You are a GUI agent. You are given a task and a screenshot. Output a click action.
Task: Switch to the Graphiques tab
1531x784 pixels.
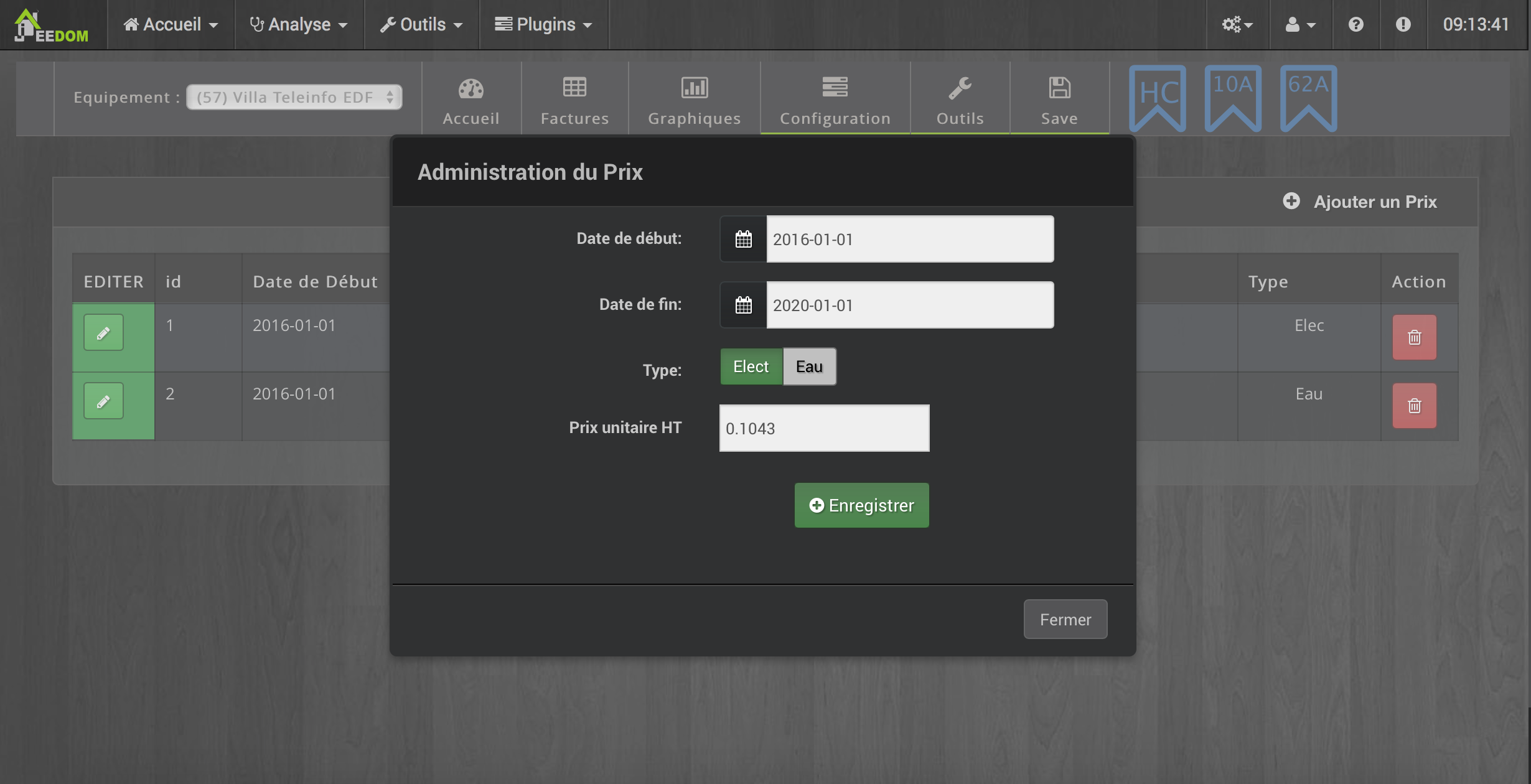click(694, 98)
